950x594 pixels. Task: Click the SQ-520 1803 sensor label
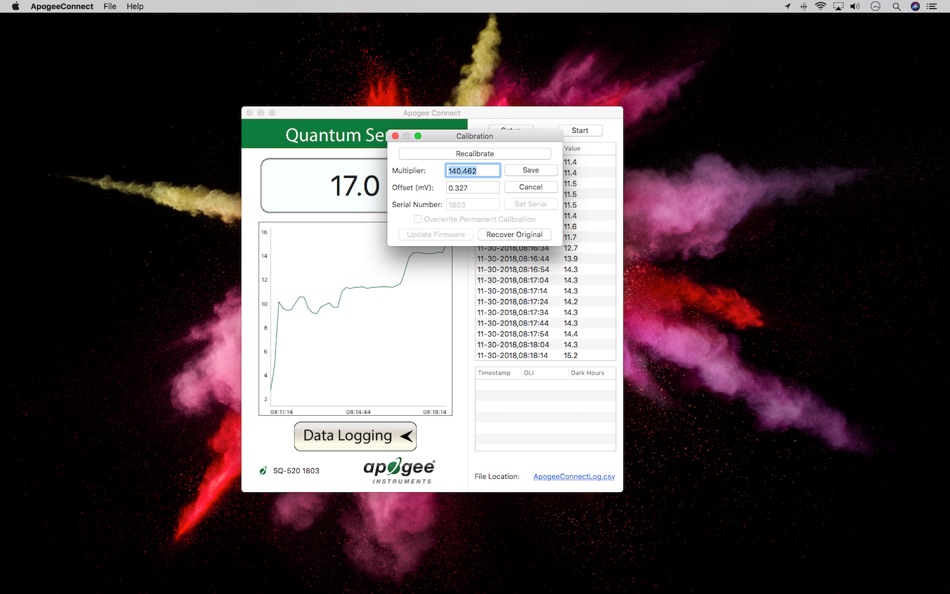(296, 470)
